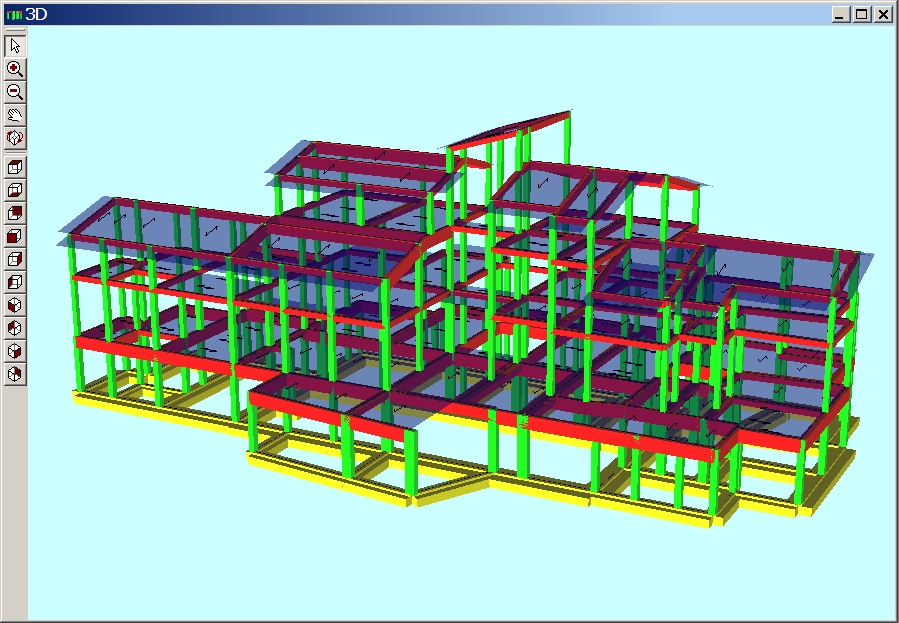The image size is (899, 623).
Task: Minimize the 3D window
Action: (841, 15)
